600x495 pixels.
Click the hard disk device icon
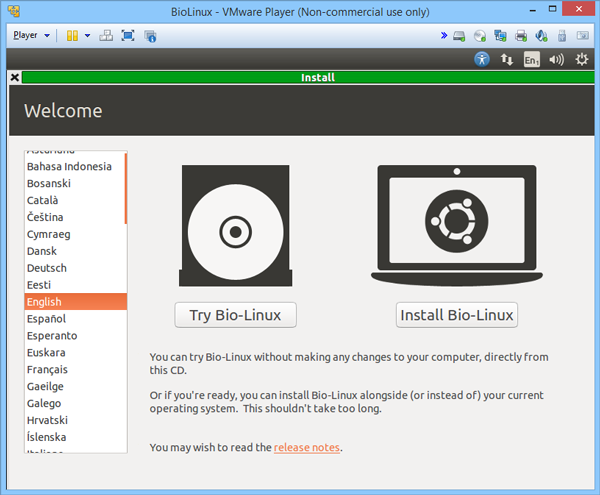click(459, 36)
